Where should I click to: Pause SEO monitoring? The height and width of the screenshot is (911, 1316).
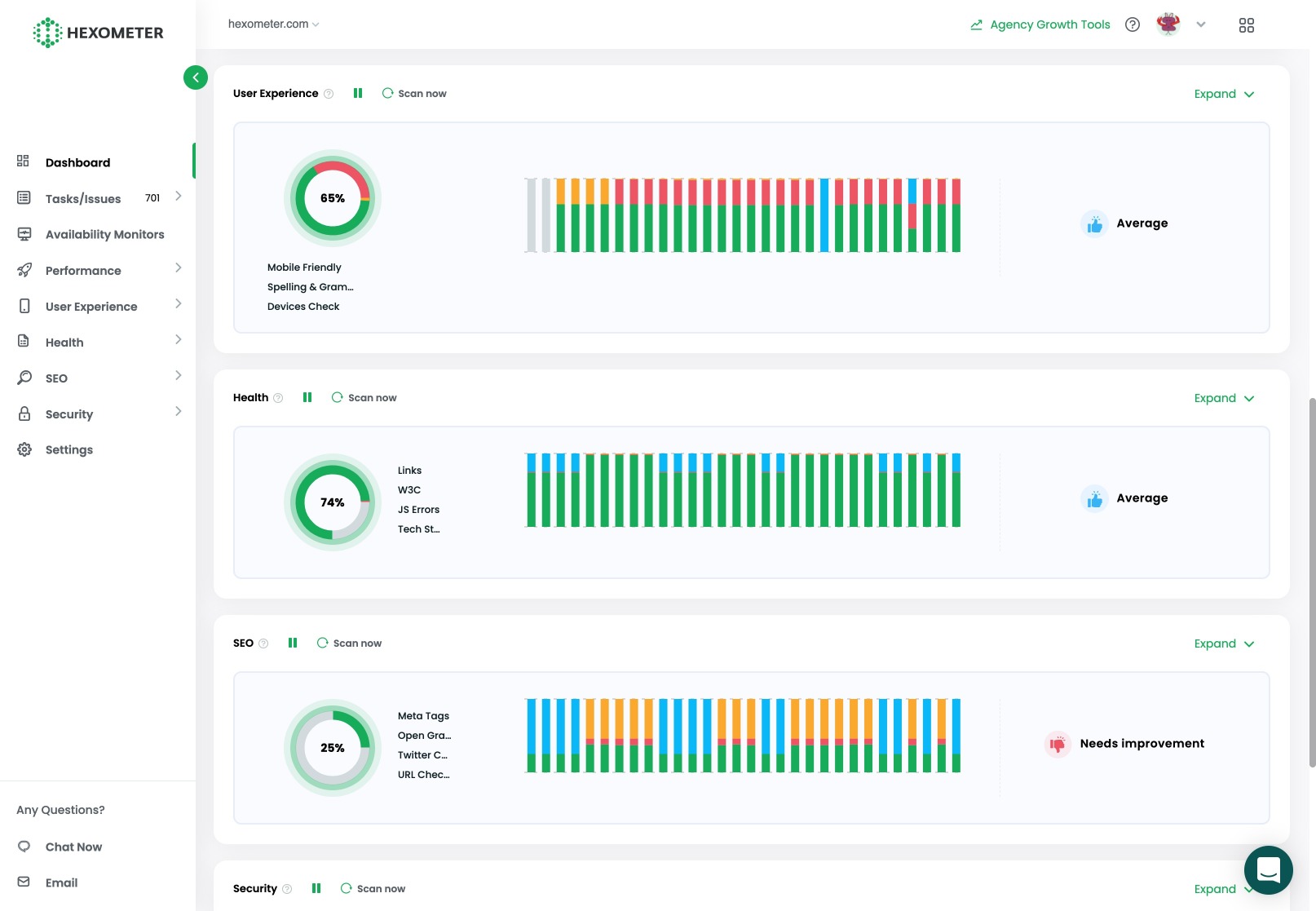click(x=293, y=643)
